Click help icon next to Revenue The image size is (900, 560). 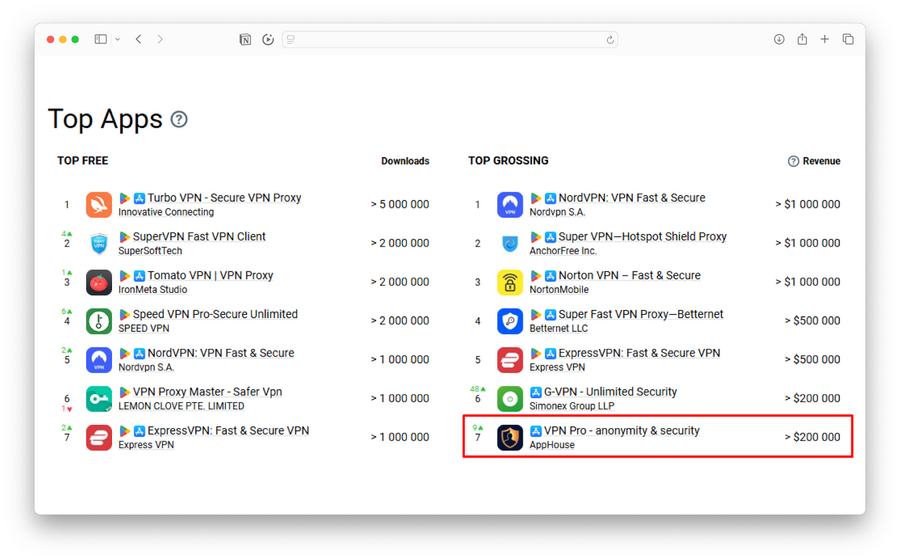pyautogui.click(x=793, y=161)
